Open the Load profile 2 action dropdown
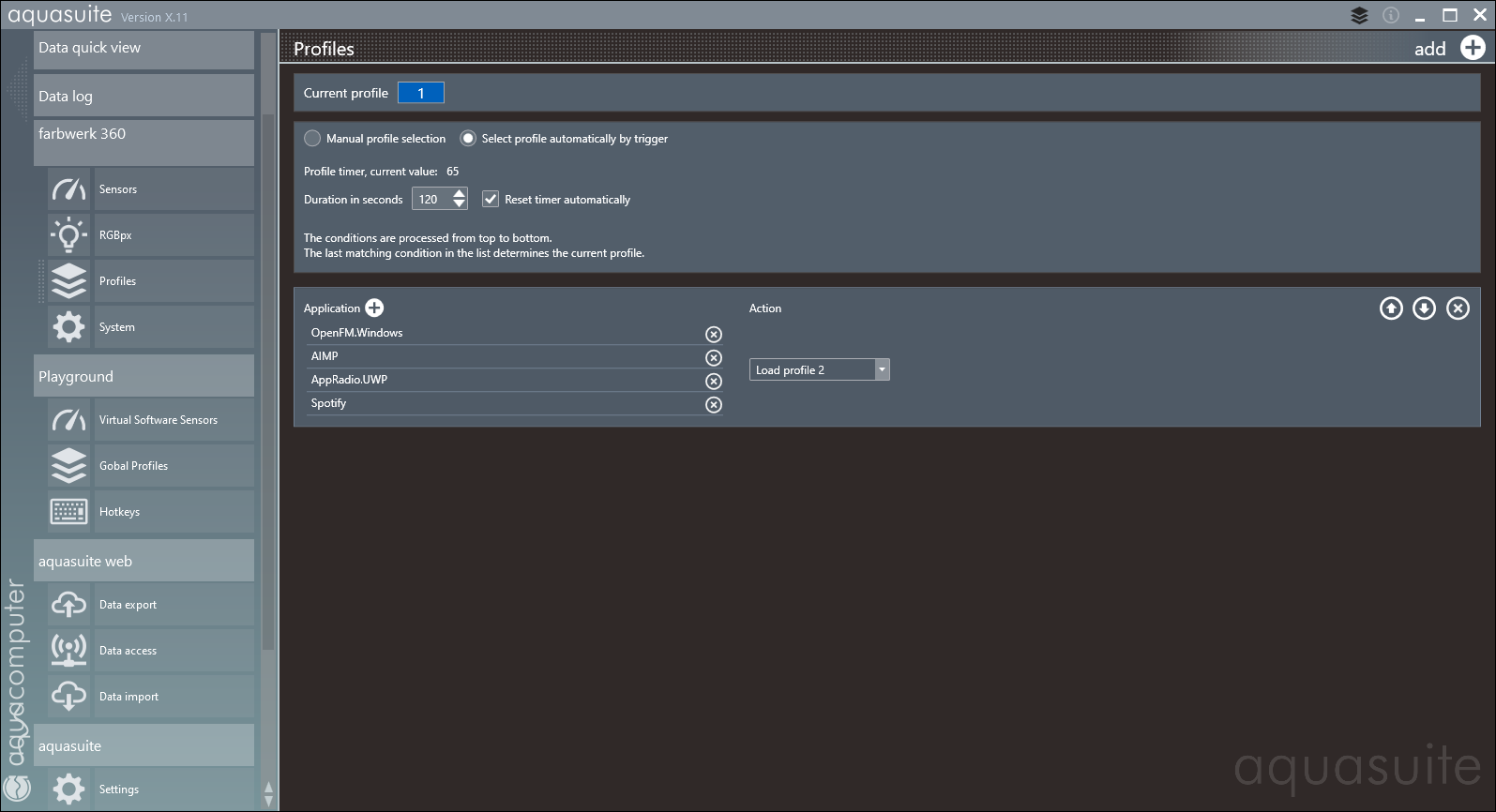1496x812 pixels. [881, 369]
